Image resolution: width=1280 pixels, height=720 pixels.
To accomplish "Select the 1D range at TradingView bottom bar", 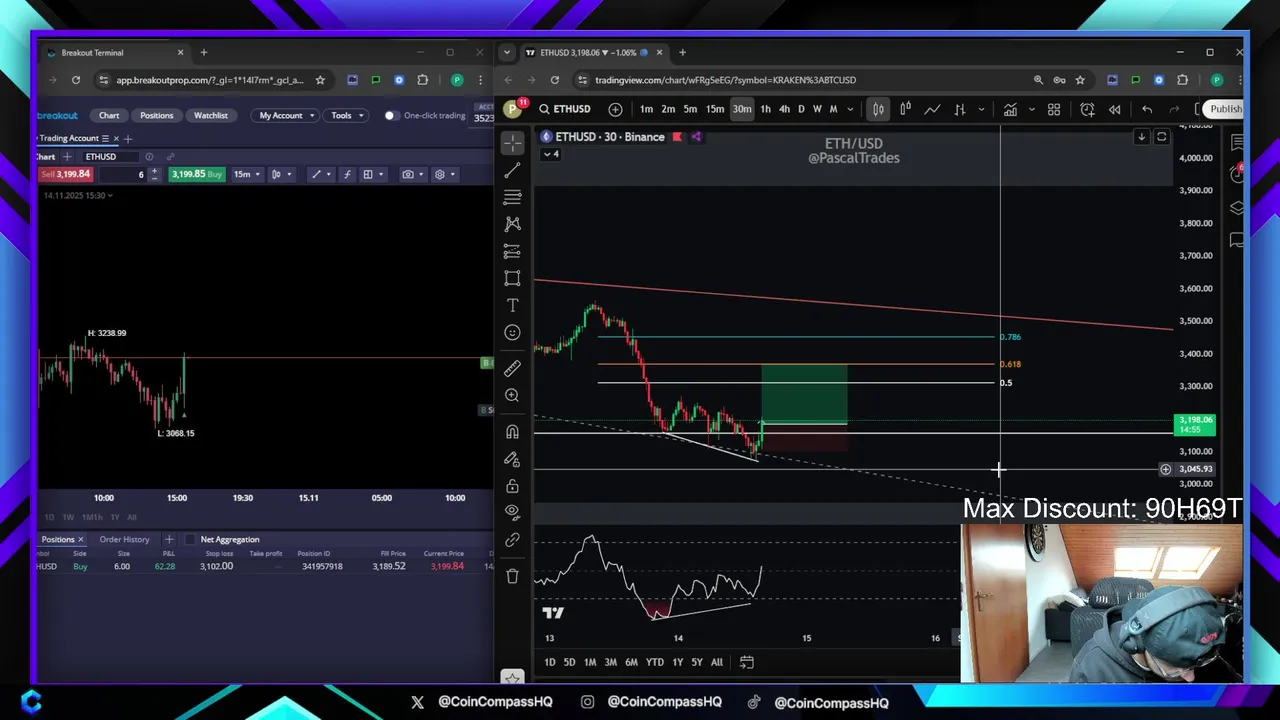I will point(549,662).
